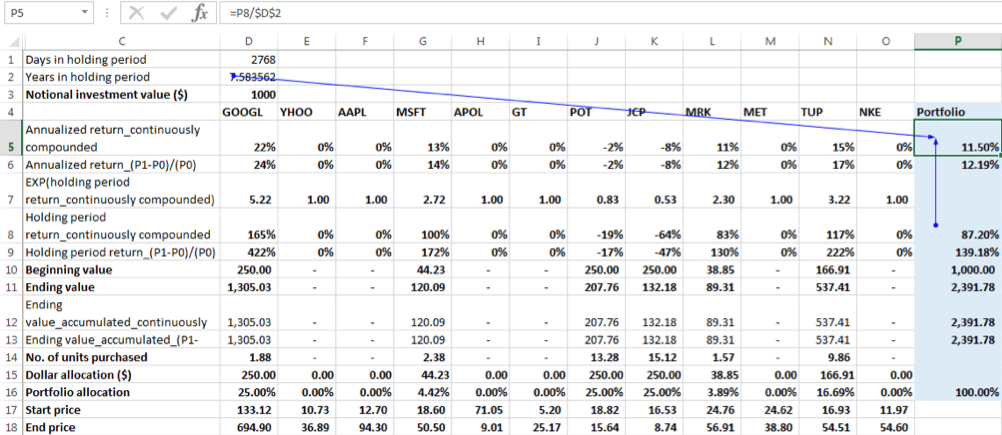Select the MSFT ticker header cell

pyautogui.click(x=423, y=112)
